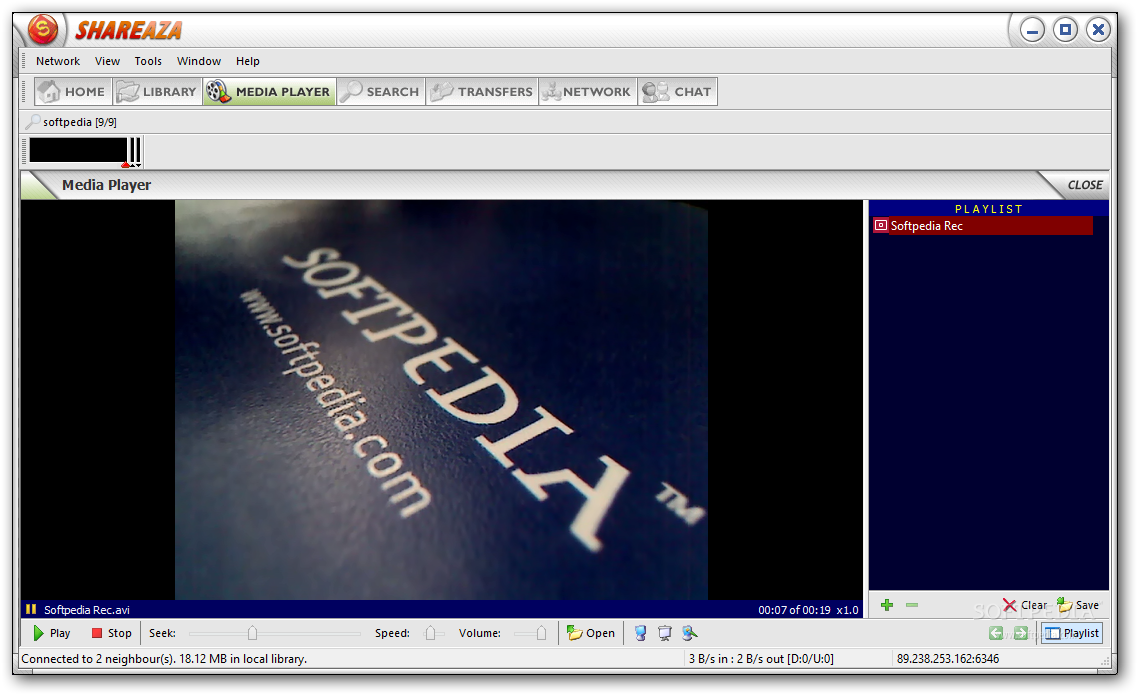Click the globe with pen icon
This screenshot has width=1138, height=695.
(x=689, y=633)
